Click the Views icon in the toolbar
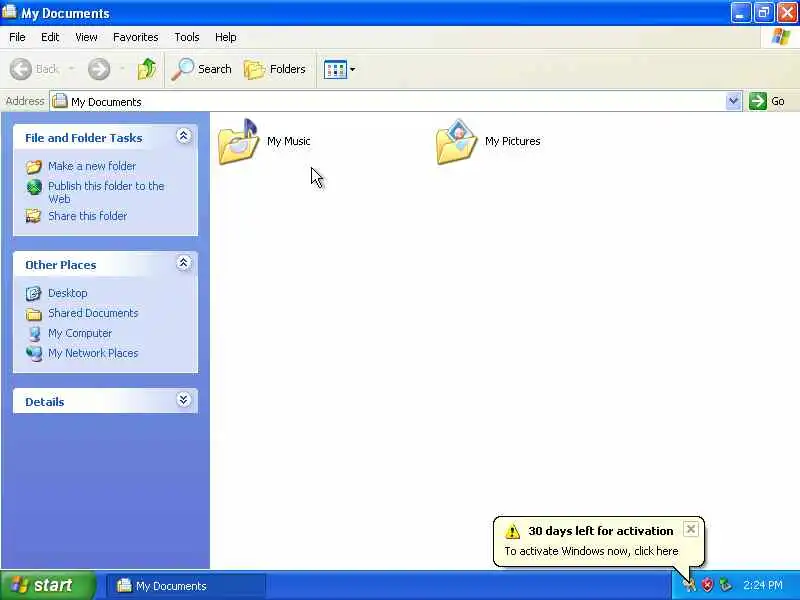This screenshot has height=600, width=800. tap(335, 69)
